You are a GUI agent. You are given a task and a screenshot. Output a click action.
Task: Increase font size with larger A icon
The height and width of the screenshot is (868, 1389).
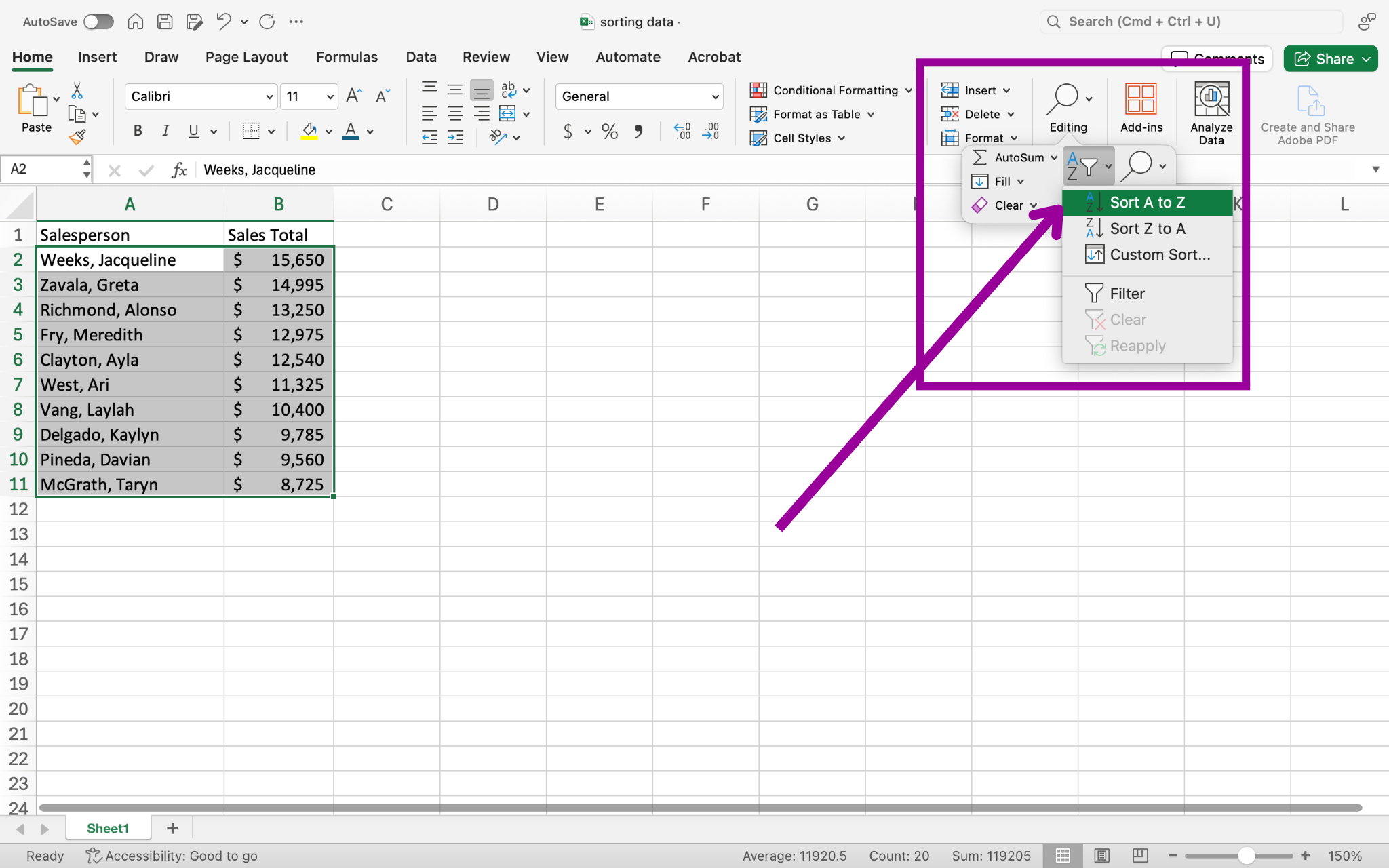[354, 96]
